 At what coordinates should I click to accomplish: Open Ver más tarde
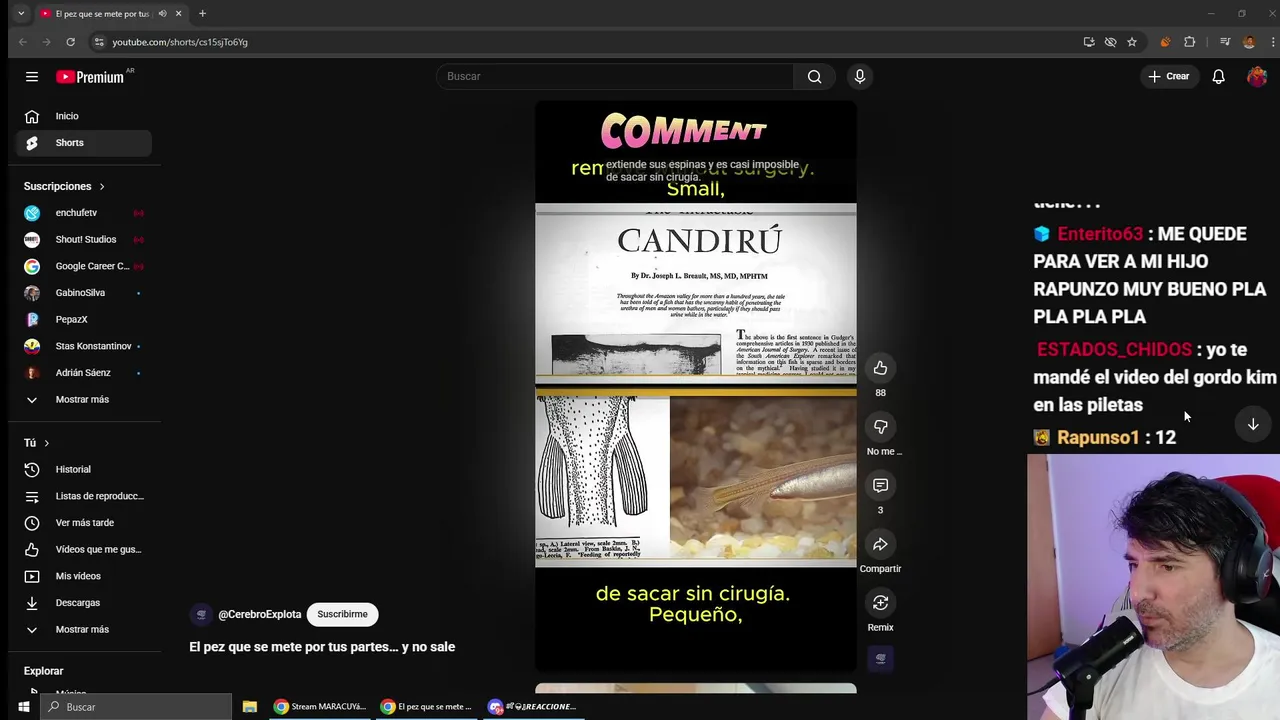pos(84,523)
